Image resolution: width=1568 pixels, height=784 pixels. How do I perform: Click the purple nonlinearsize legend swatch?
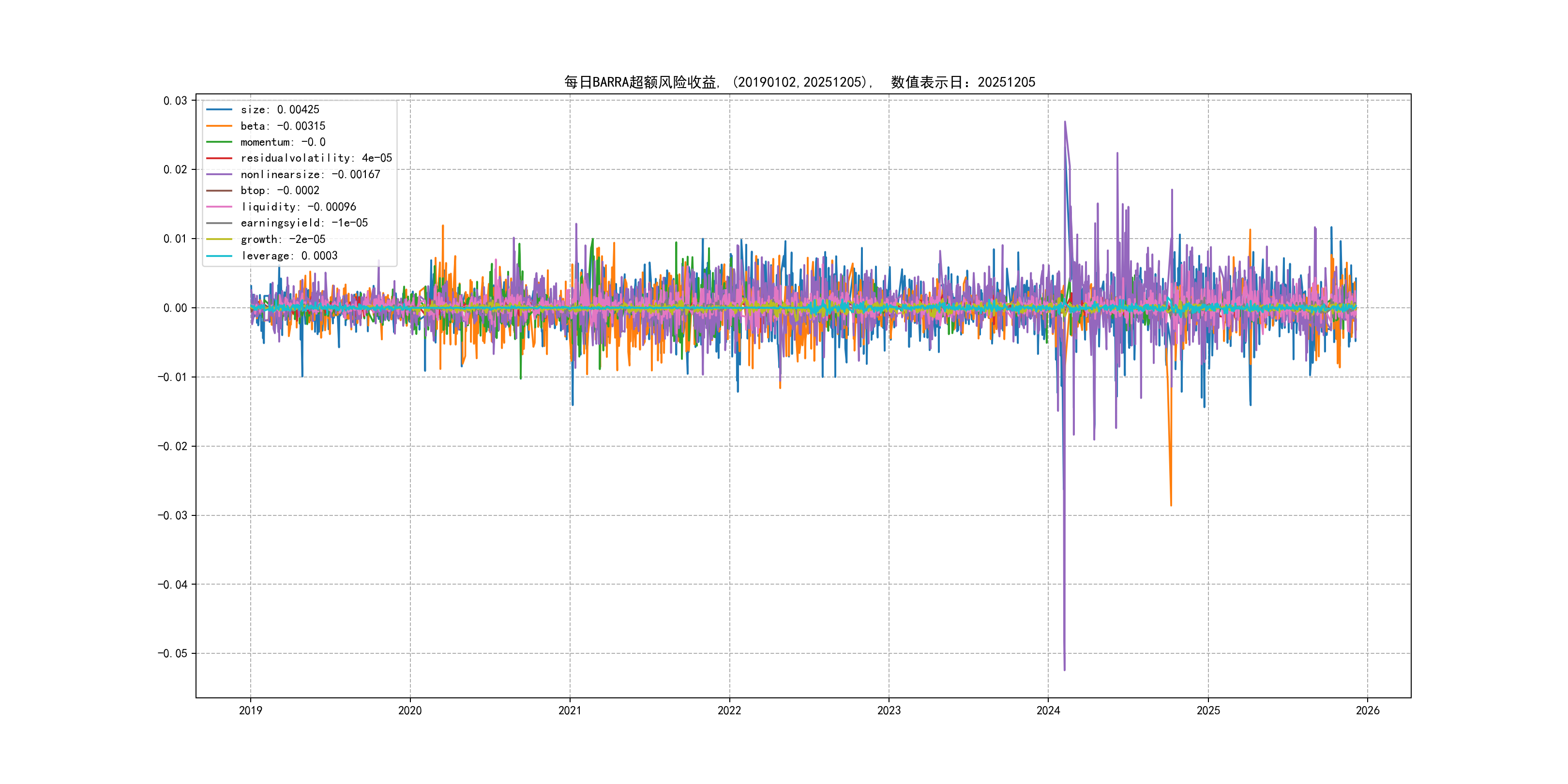tap(219, 175)
